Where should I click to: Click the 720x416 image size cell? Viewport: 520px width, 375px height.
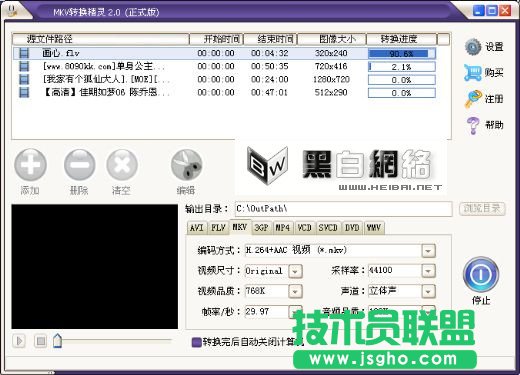[331, 66]
